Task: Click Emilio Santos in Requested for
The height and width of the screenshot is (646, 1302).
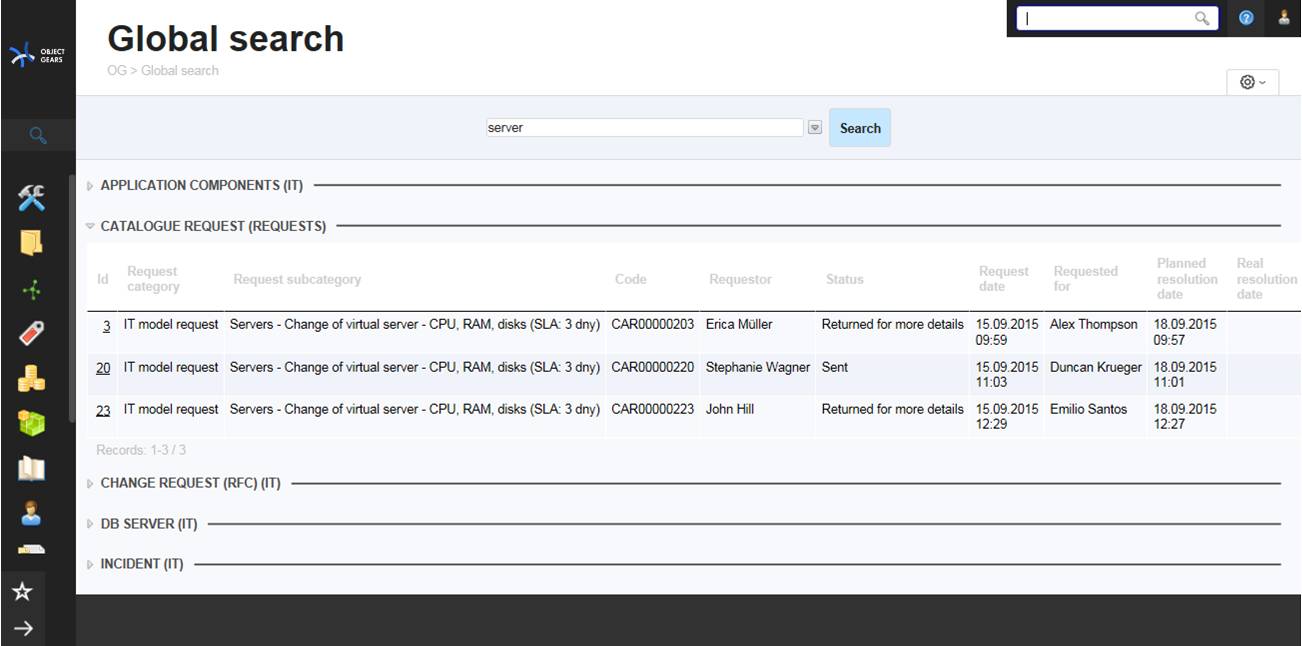Action: (1089, 410)
